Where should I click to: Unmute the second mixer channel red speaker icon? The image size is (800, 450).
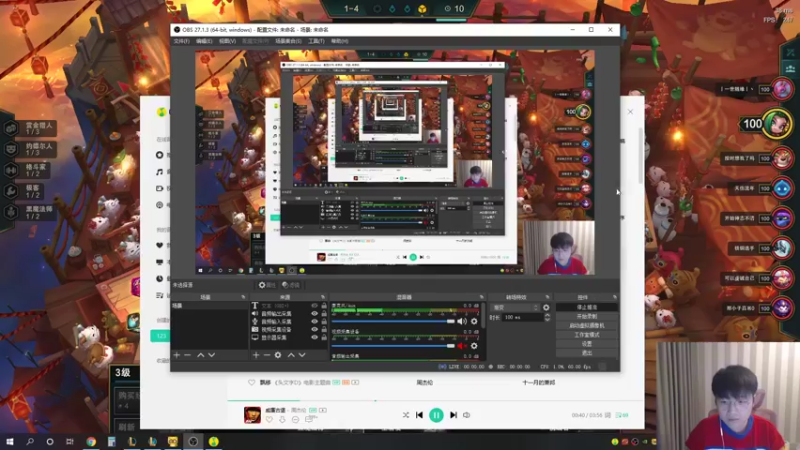click(x=462, y=346)
